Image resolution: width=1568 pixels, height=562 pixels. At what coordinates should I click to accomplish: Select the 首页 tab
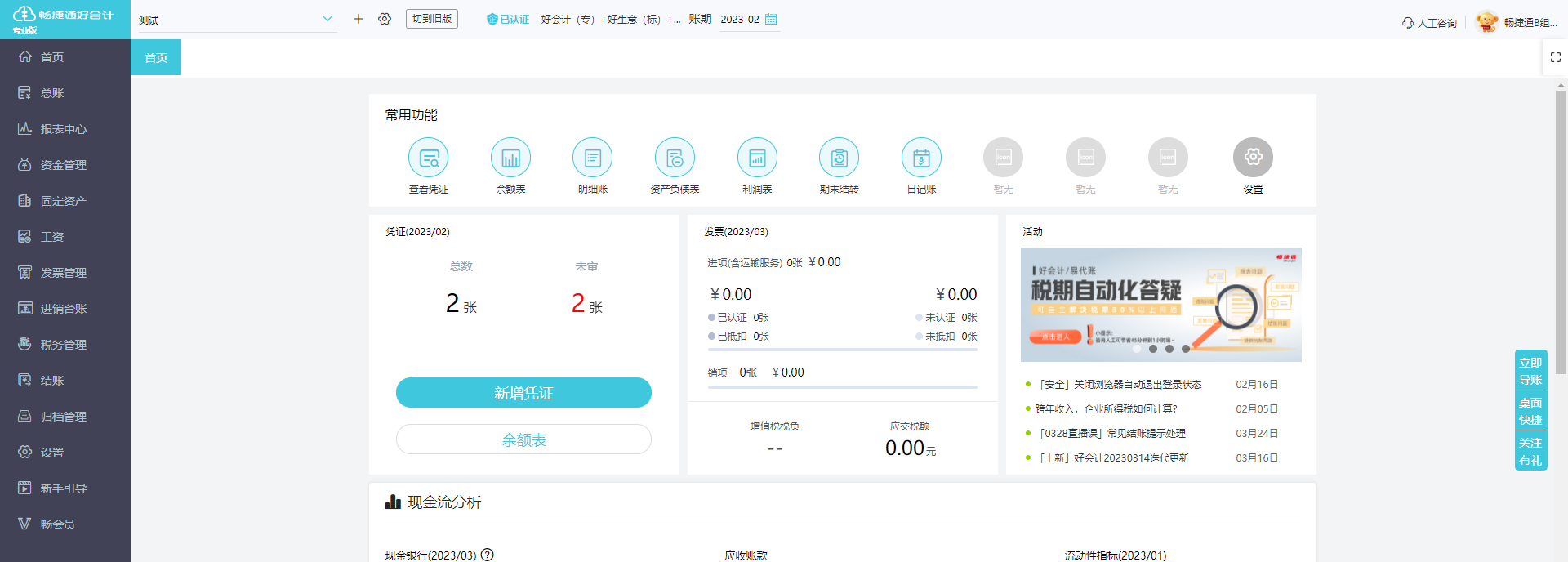[156, 58]
